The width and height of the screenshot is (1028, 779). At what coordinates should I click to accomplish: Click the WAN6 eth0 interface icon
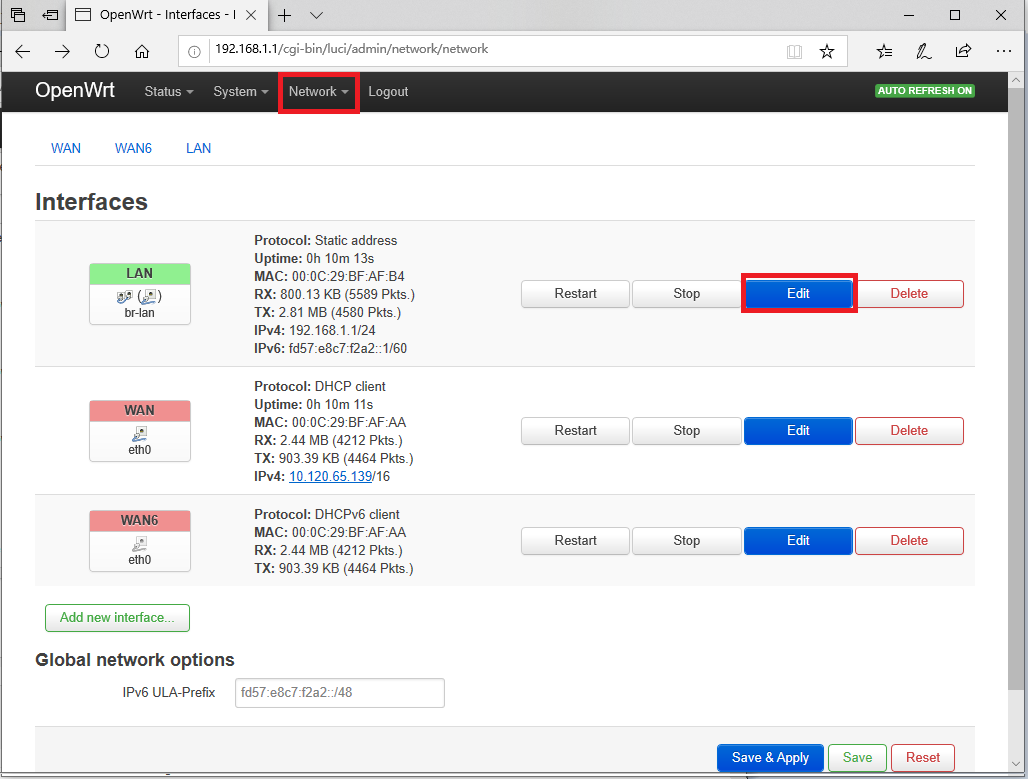pyautogui.click(x=140, y=541)
